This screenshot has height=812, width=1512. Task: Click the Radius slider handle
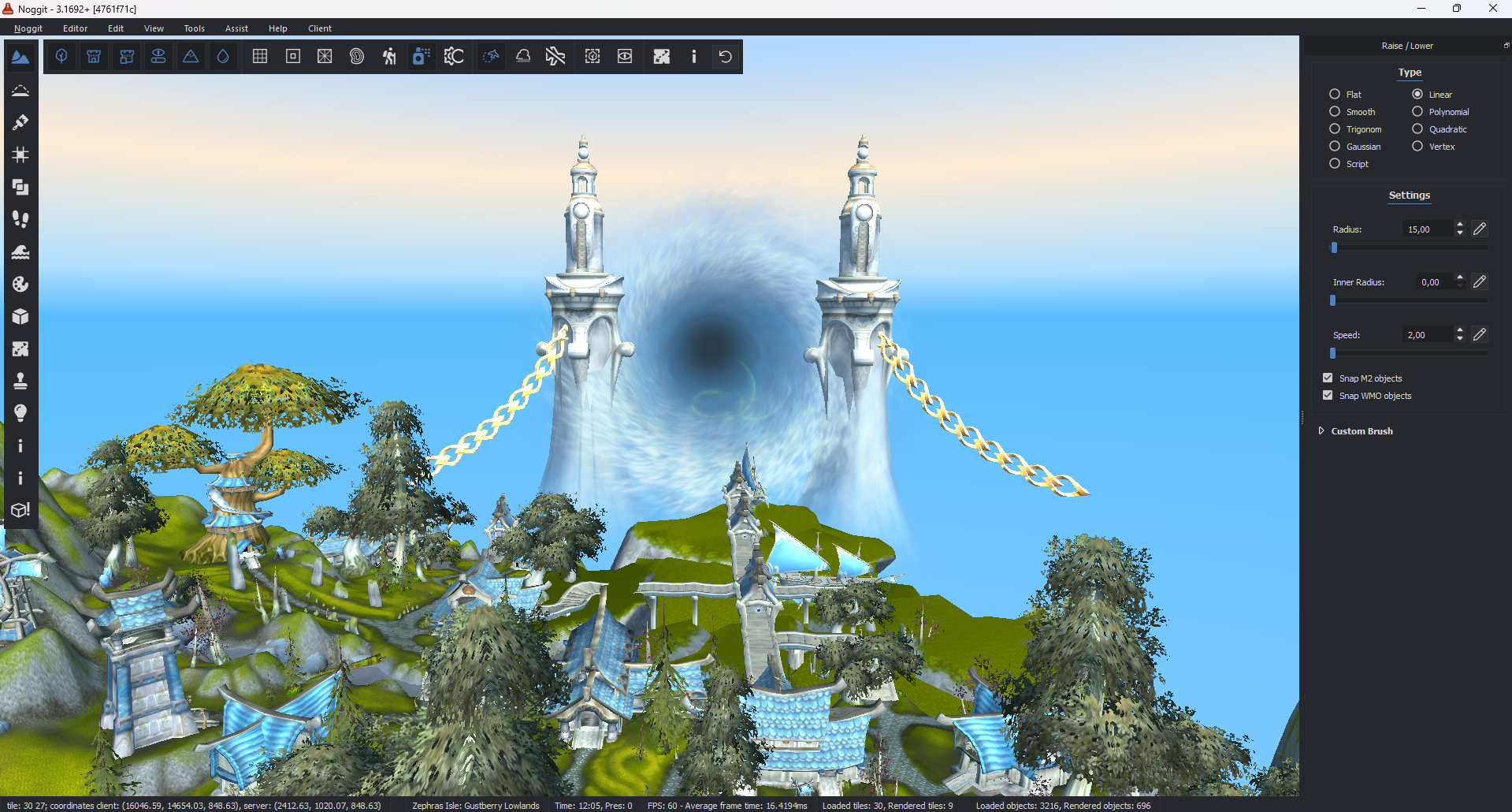(1334, 248)
